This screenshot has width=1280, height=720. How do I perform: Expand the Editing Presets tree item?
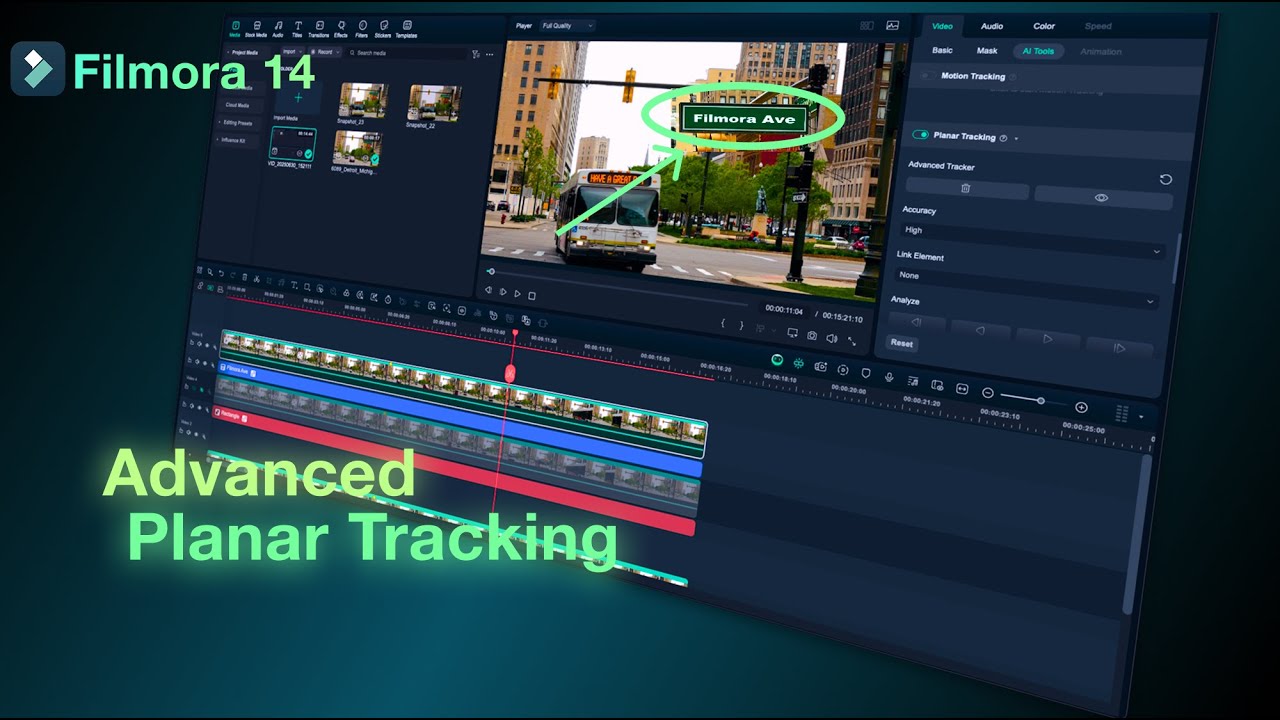pos(221,122)
